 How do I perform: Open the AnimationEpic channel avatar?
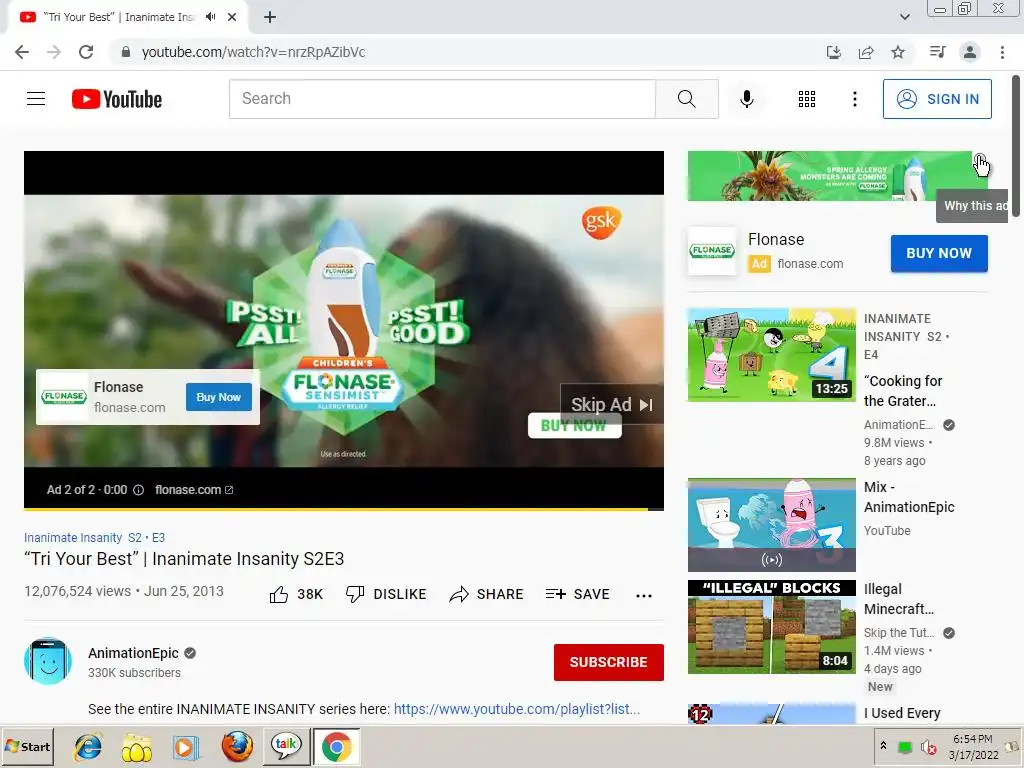(48, 661)
